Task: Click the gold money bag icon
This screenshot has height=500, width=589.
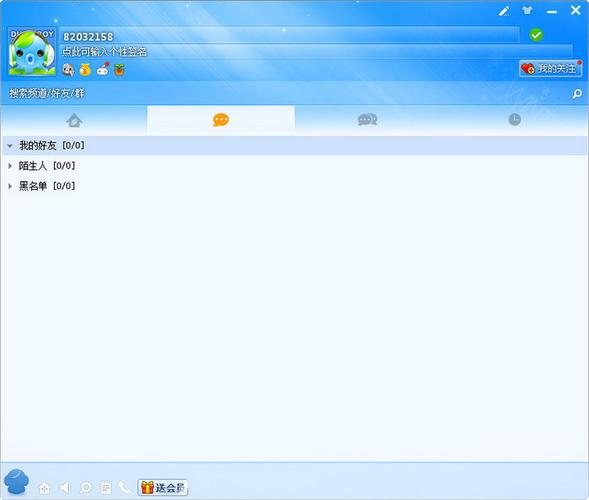Action: tap(85, 69)
